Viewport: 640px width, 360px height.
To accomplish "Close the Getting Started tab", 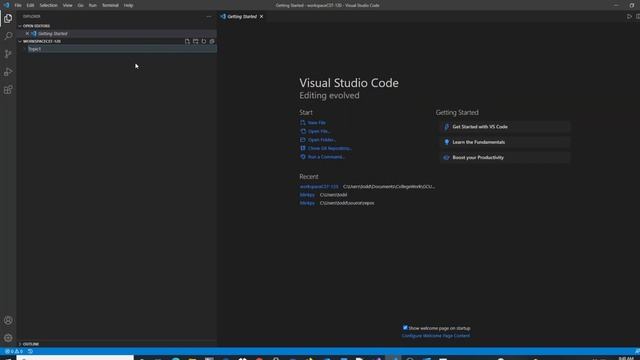I will coord(261,17).
